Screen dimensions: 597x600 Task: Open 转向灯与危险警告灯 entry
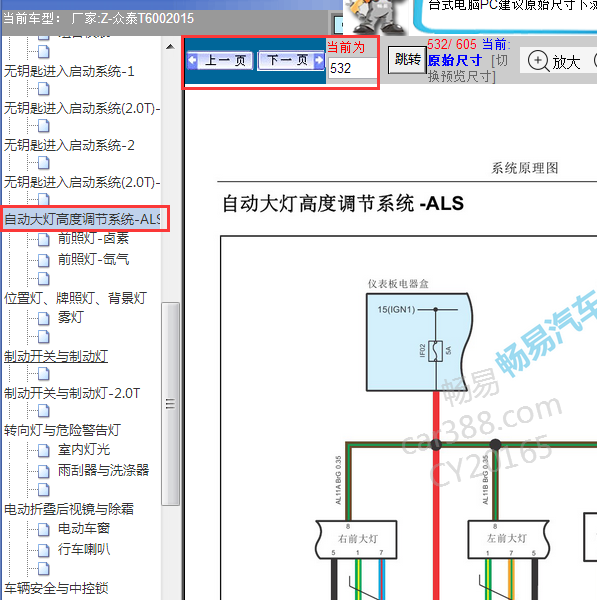62,430
